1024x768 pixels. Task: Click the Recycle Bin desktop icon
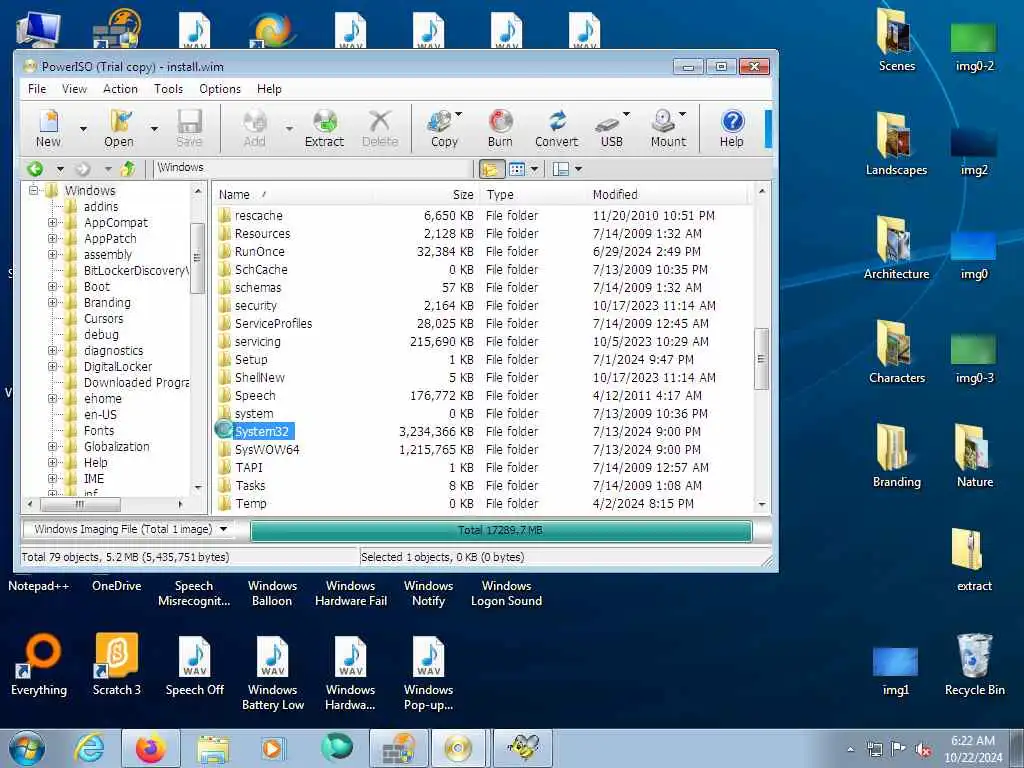click(x=974, y=665)
